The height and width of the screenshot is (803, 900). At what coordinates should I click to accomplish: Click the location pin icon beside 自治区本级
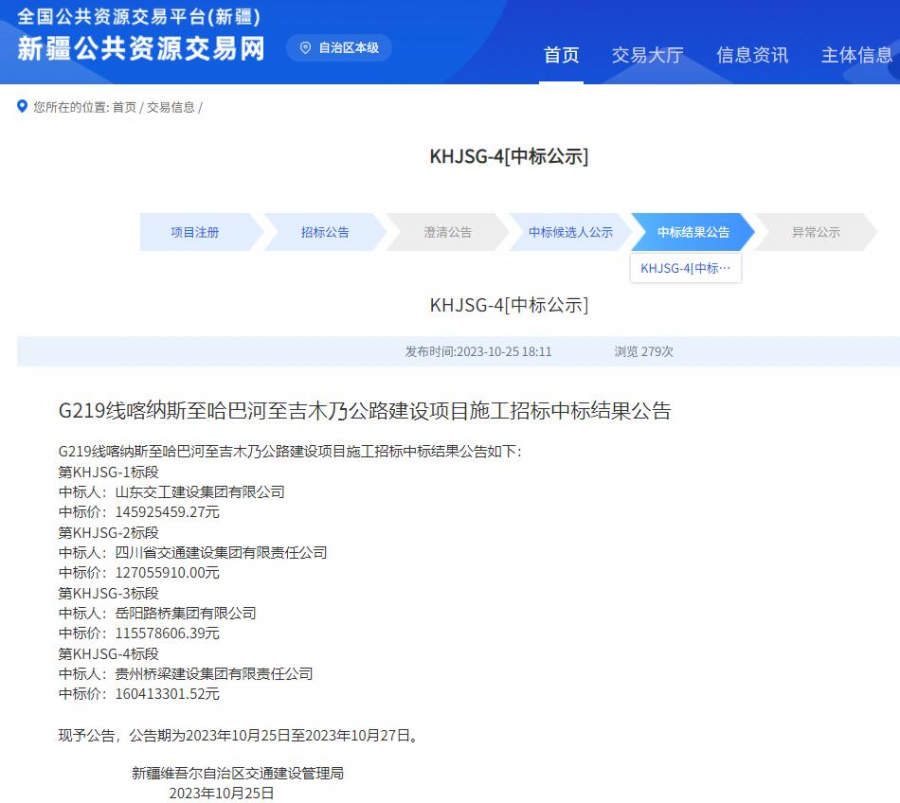pos(306,48)
